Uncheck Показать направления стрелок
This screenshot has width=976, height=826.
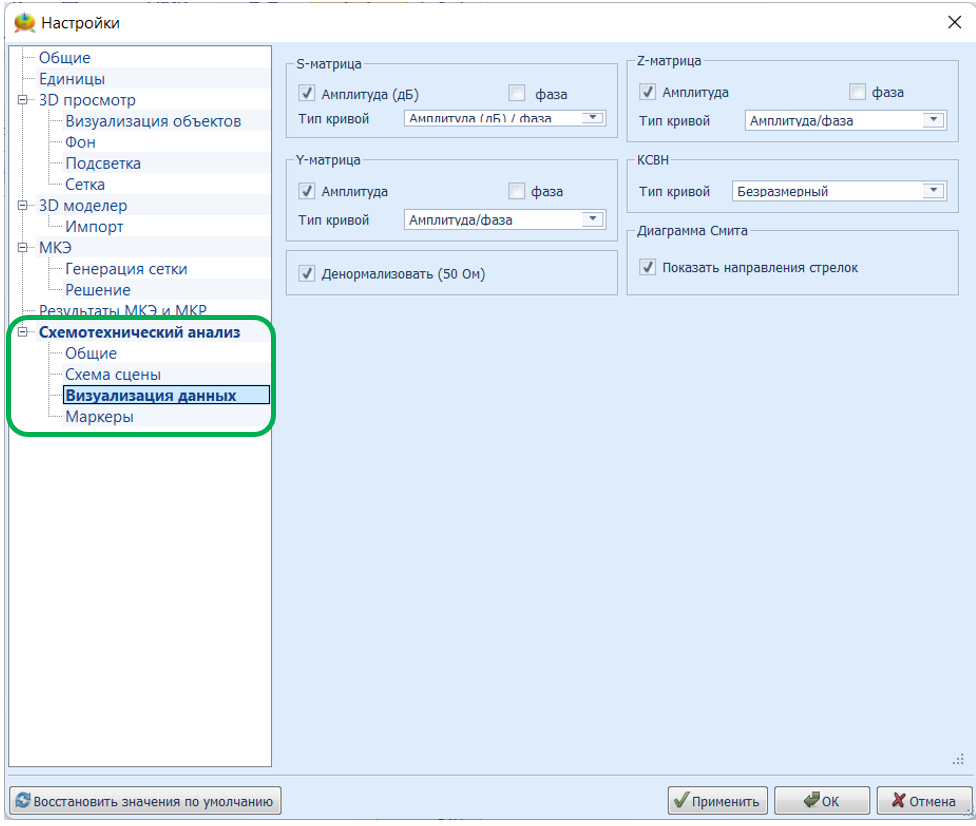(648, 267)
